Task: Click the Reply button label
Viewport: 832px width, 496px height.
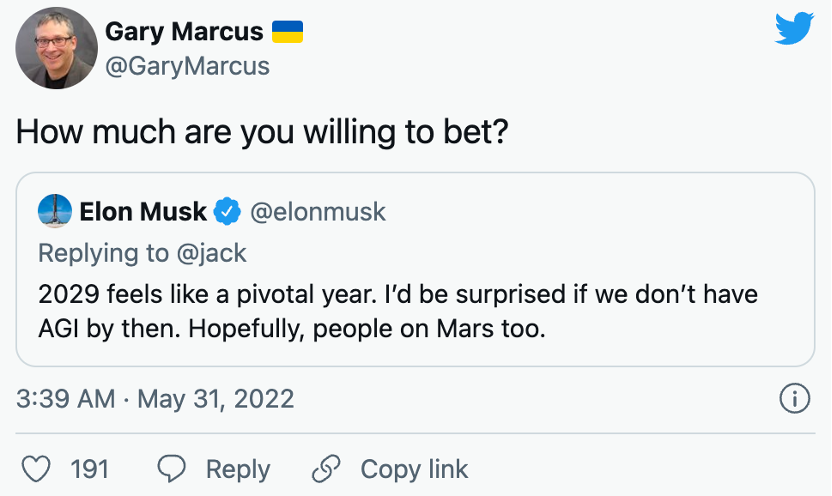Action: pos(238,469)
